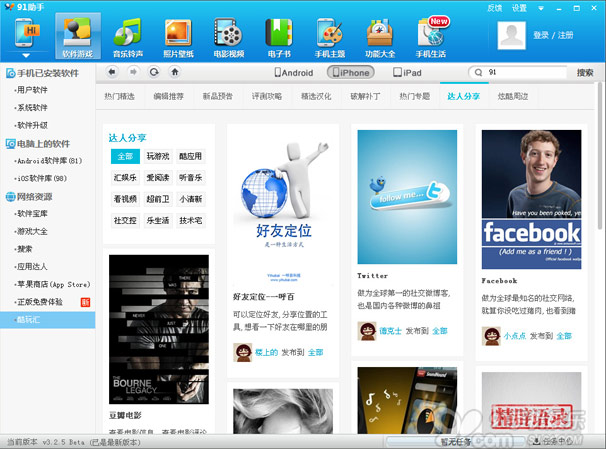This screenshot has height=449, width=606.
Task: Click the home icon in navigation bar
Action: click(x=175, y=72)
